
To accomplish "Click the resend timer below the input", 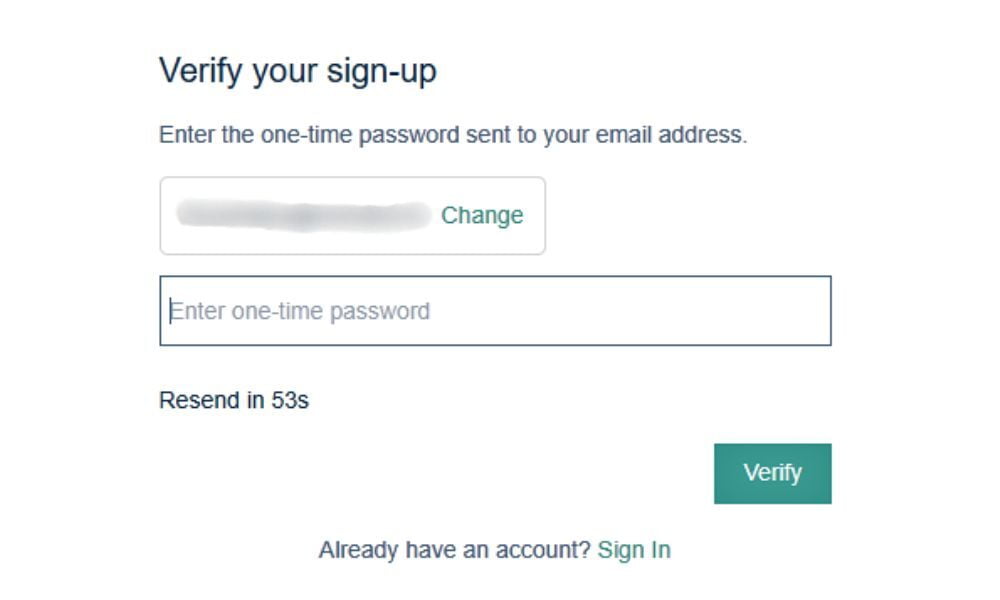I will tap(234, 401).
